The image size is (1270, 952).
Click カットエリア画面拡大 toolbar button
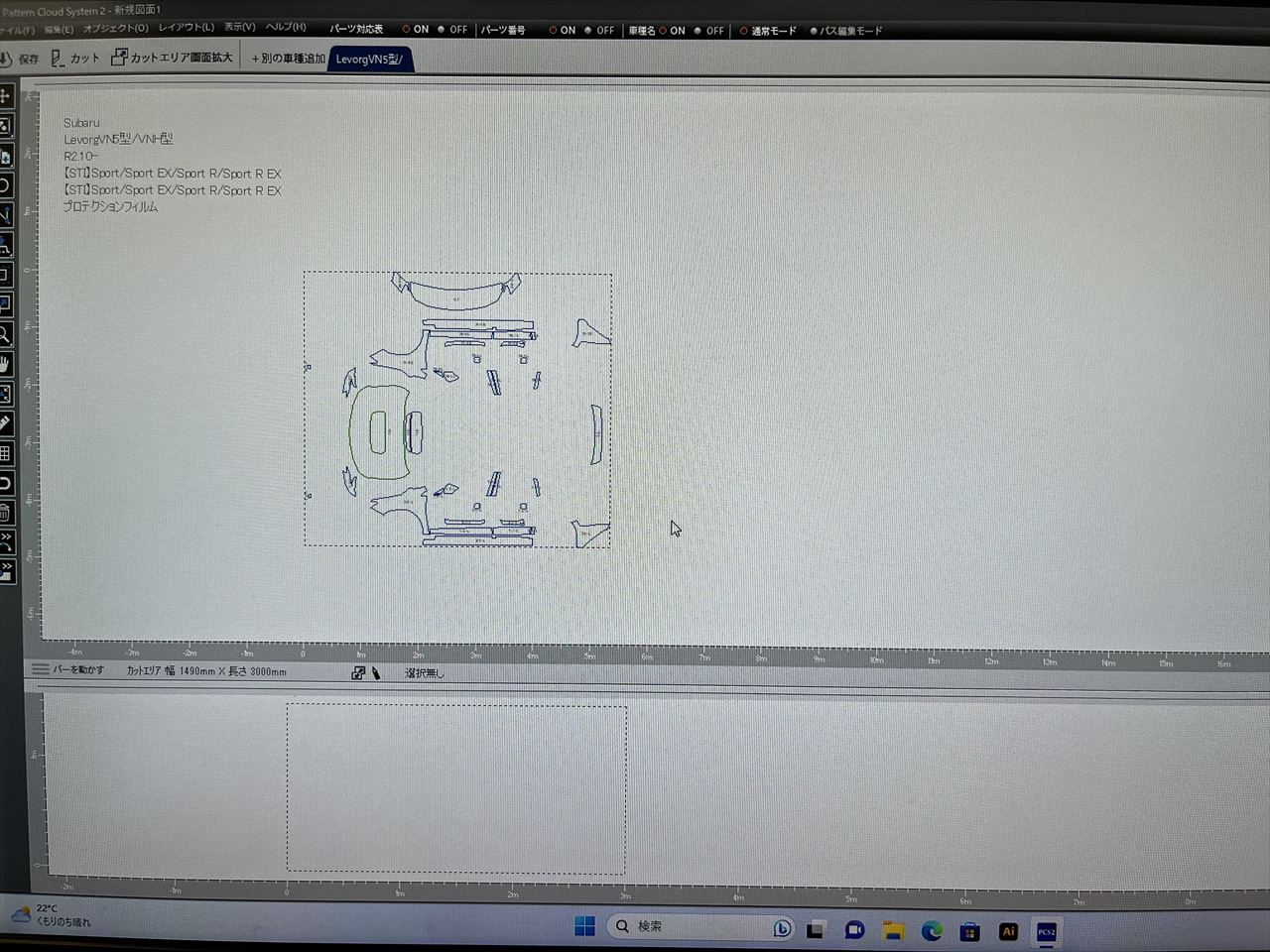(172, 58)
